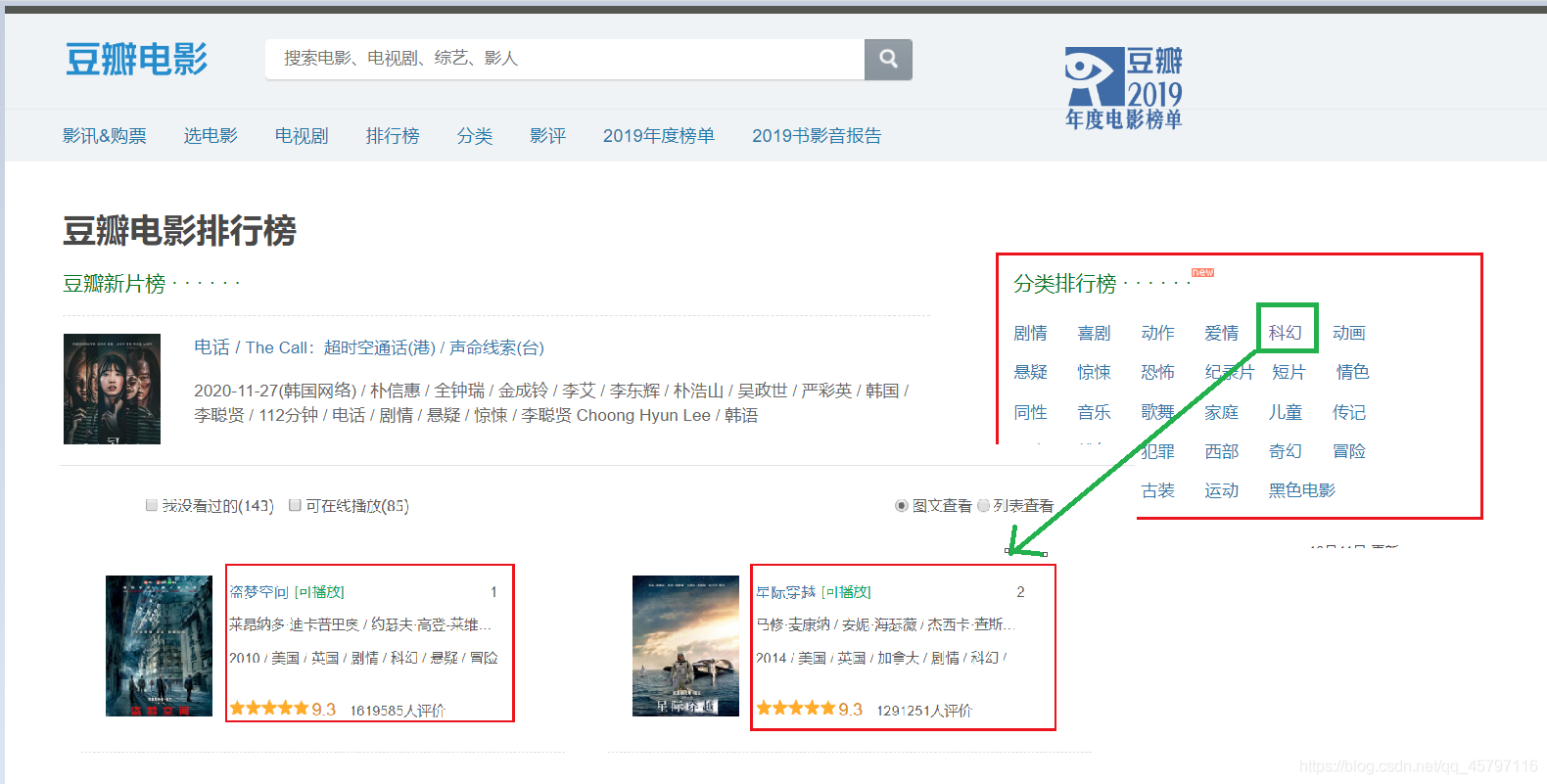Select the 同性 genre link
This screenshot has height=784, width=1547.
tap(1030, 412)
